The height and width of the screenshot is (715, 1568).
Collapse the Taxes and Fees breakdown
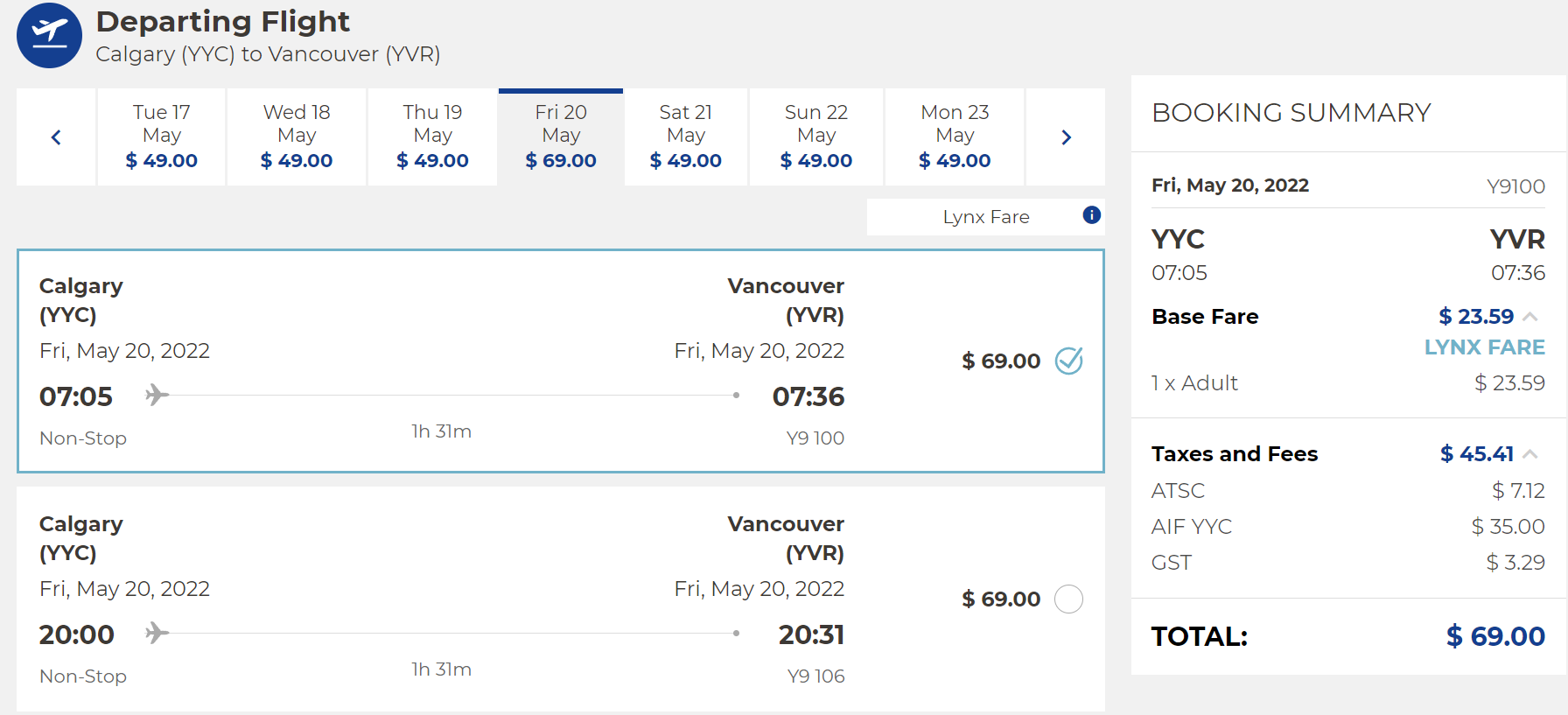coord(1530,453)
